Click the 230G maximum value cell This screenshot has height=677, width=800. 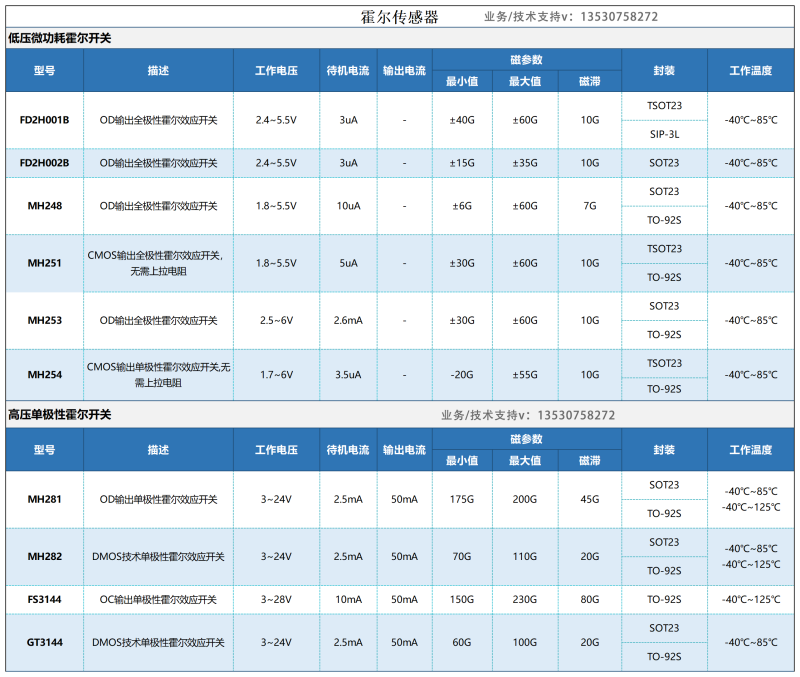[525, 599]
